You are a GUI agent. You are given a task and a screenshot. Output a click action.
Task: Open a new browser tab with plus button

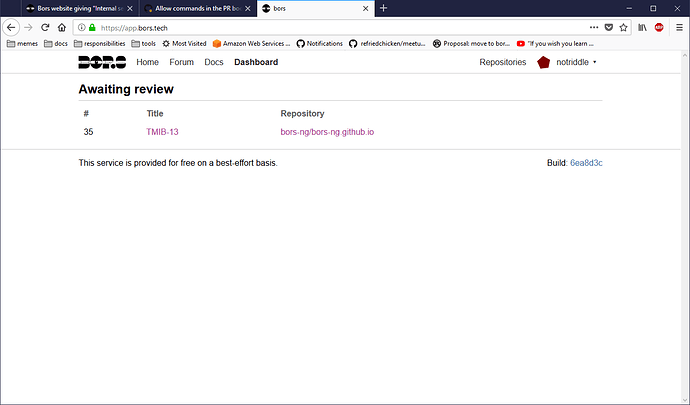point(383,8)
